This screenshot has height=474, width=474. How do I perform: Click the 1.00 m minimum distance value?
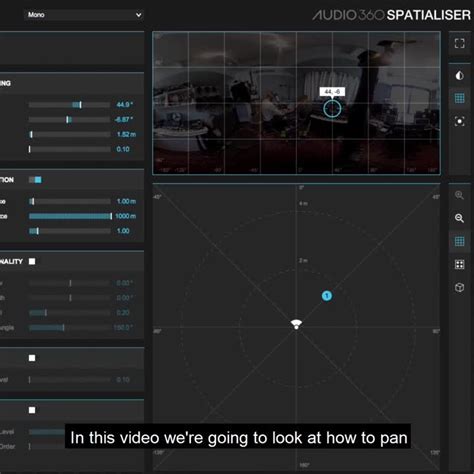[x=126, y=201]
